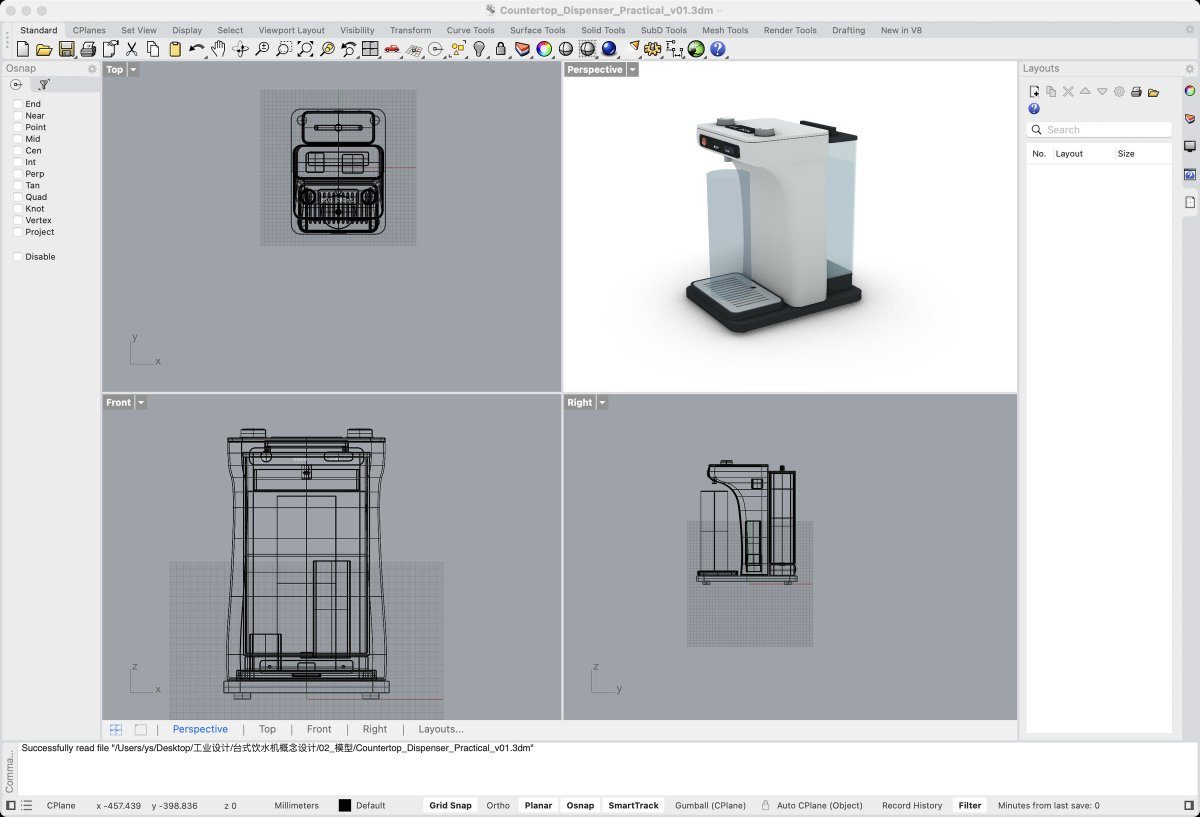Open the Default layer selector in the status bar

pos(370,806)
